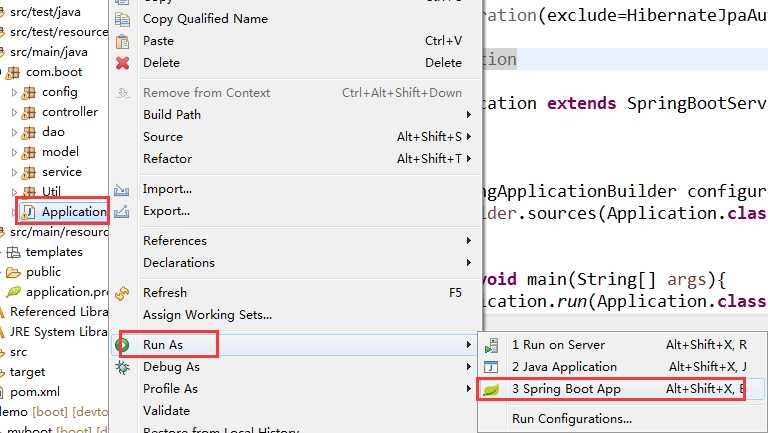
Task: Choose Validate in the context menu
Action: (x=294, y=411)
